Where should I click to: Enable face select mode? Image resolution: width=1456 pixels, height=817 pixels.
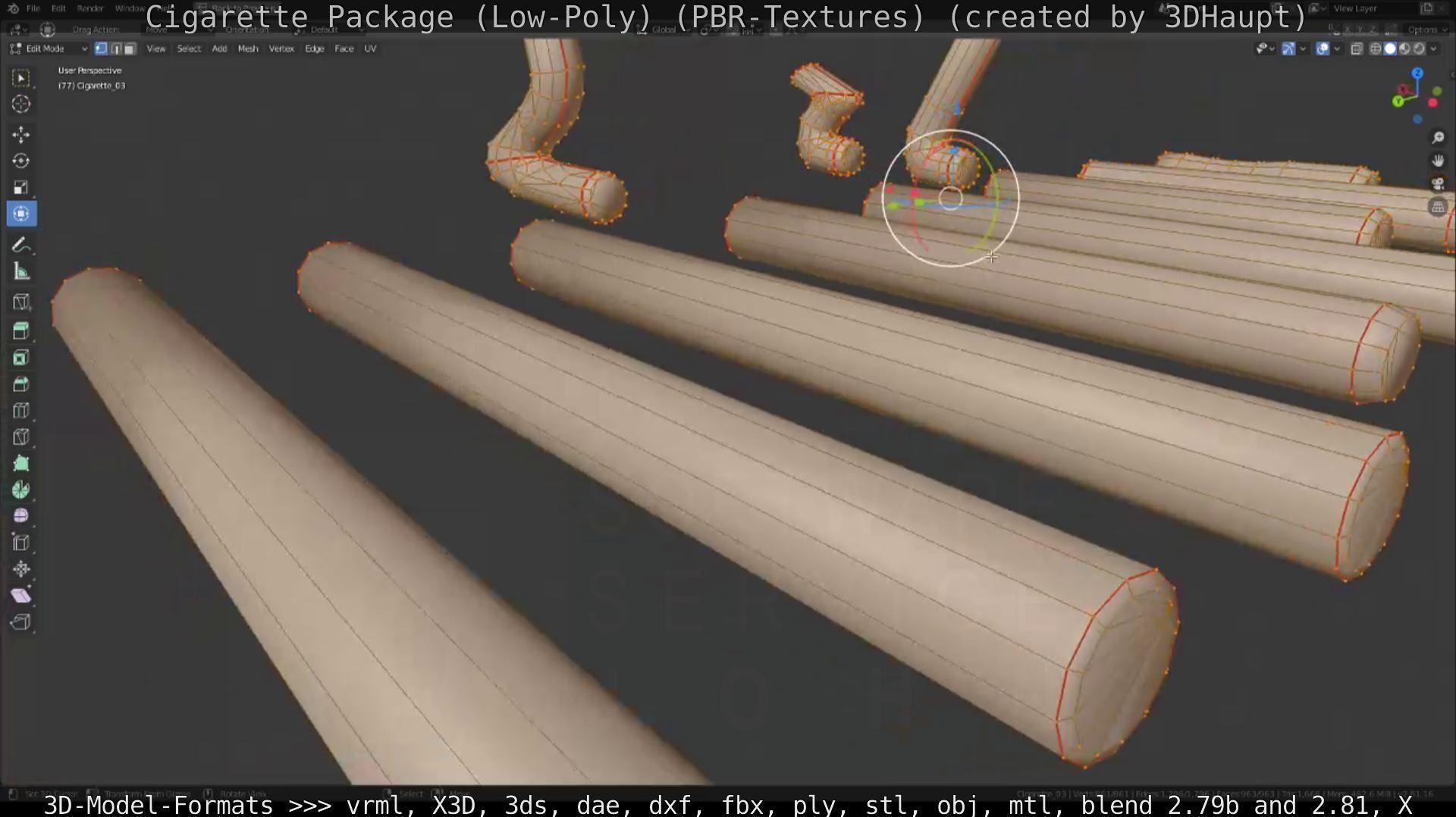(x=130, y=49)
